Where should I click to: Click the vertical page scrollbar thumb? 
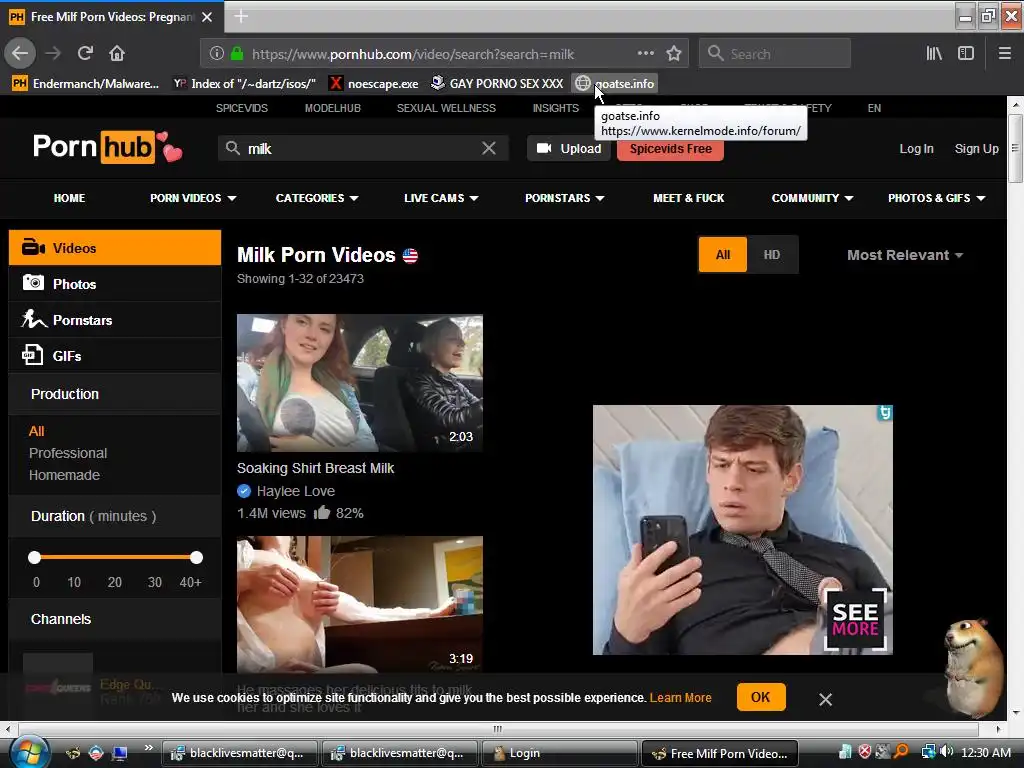tap(1015, 148)
